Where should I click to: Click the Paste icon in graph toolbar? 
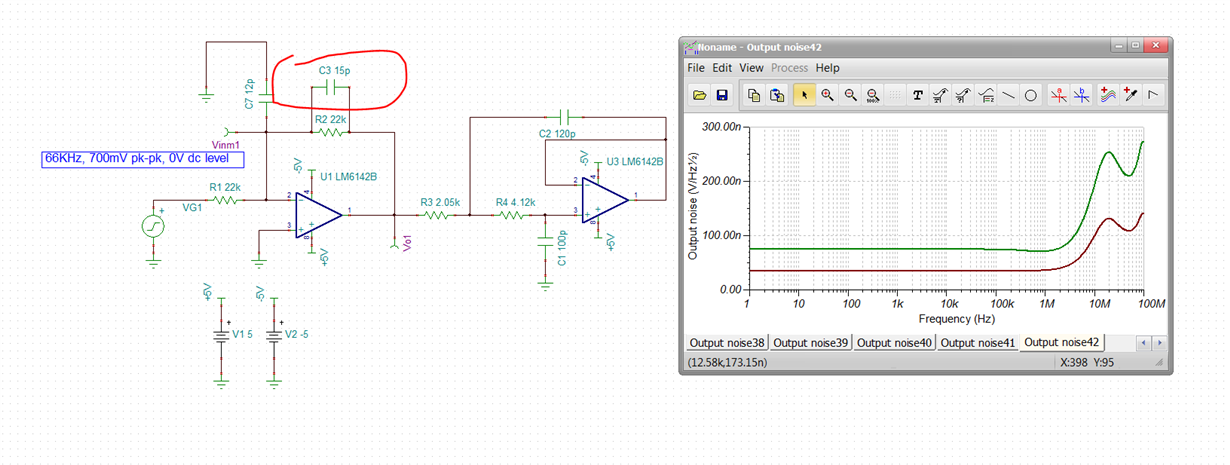tap(777, 95)
